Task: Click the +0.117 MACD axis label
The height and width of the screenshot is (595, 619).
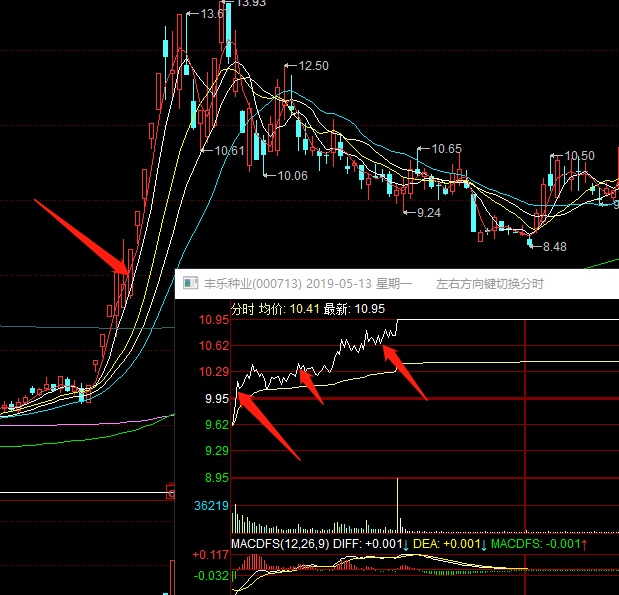Action: [x=211, y=555]
